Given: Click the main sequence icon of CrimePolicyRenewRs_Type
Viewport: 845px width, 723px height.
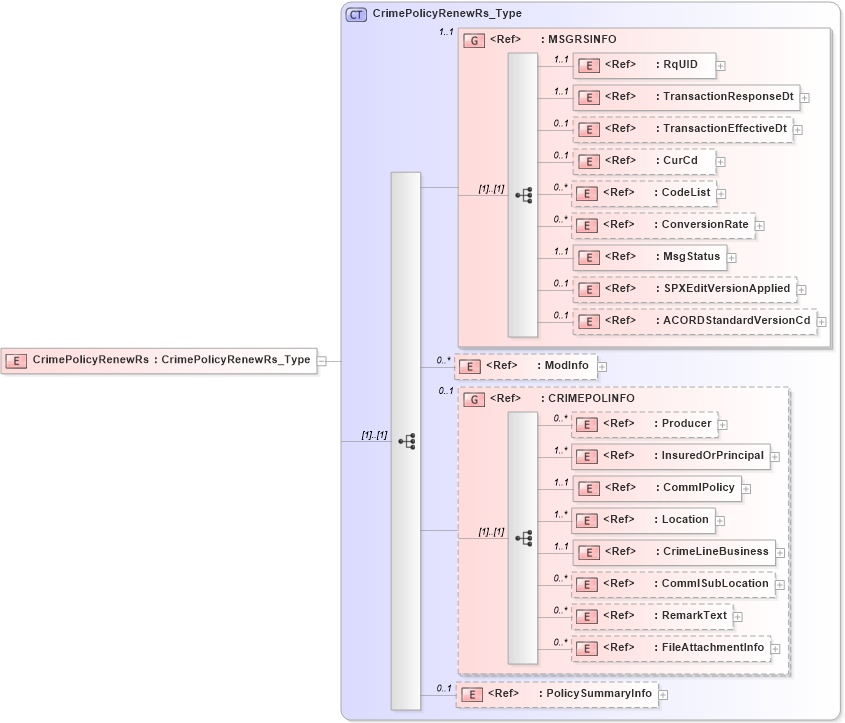Looking at the screenshot, I should [x=406, y=441].
